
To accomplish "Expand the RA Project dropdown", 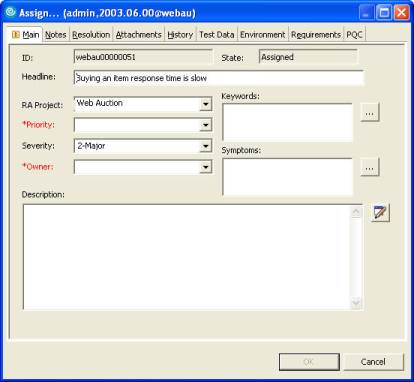I will pyautogui.click(x=206, y=104).
